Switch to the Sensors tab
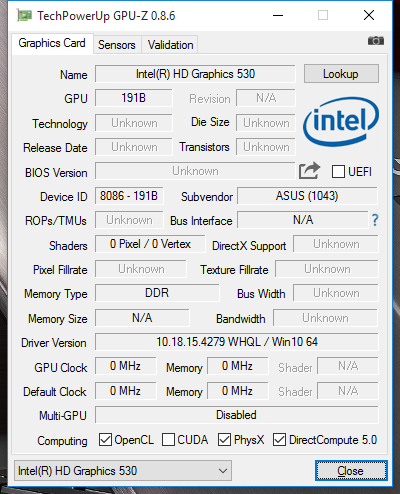Screen dimensions: 400x494 point(117,45)
